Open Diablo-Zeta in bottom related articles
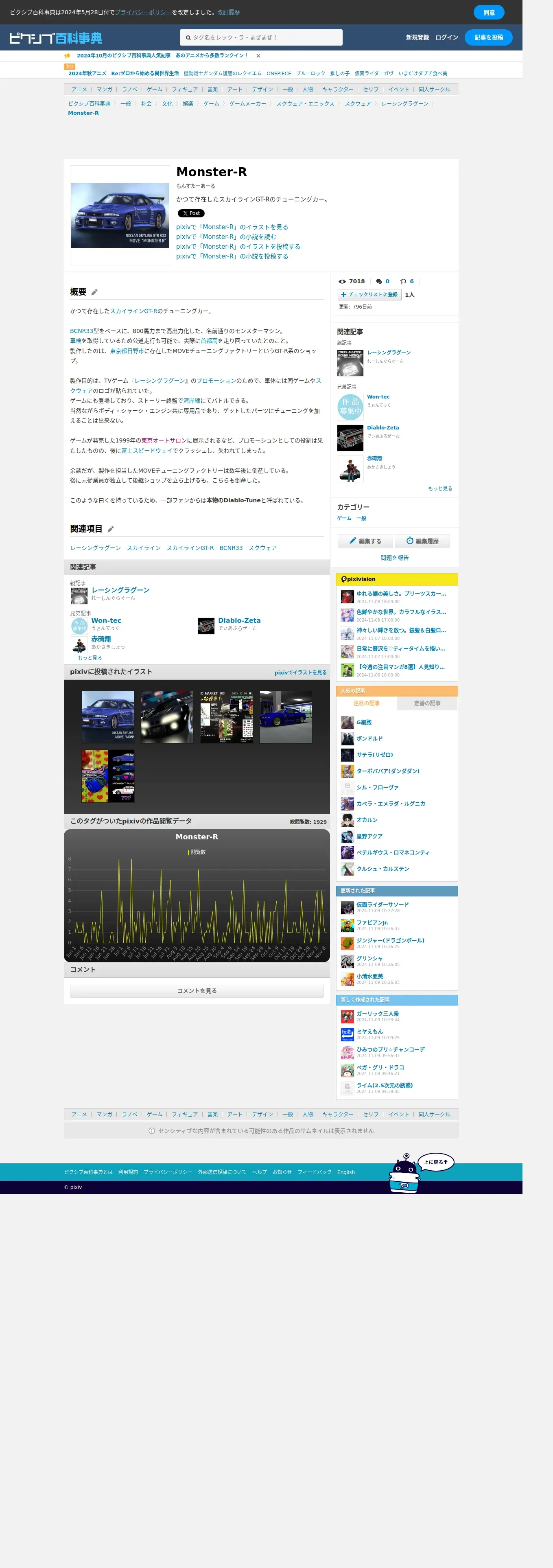Screen dimensions: 553x1568 (239, 621)
